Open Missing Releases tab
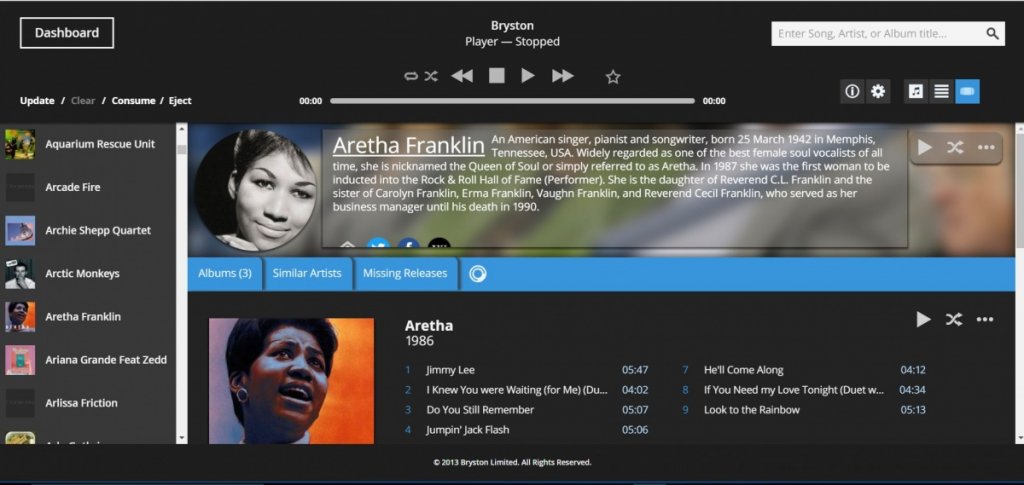Image resolution: width=1024 pixels, height=485 pixels. [x=405, y=274]
